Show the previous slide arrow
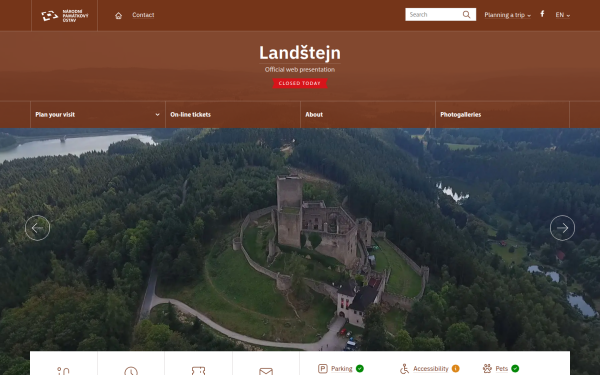This screenshot has width=600, height=375. tap(38, 228)
